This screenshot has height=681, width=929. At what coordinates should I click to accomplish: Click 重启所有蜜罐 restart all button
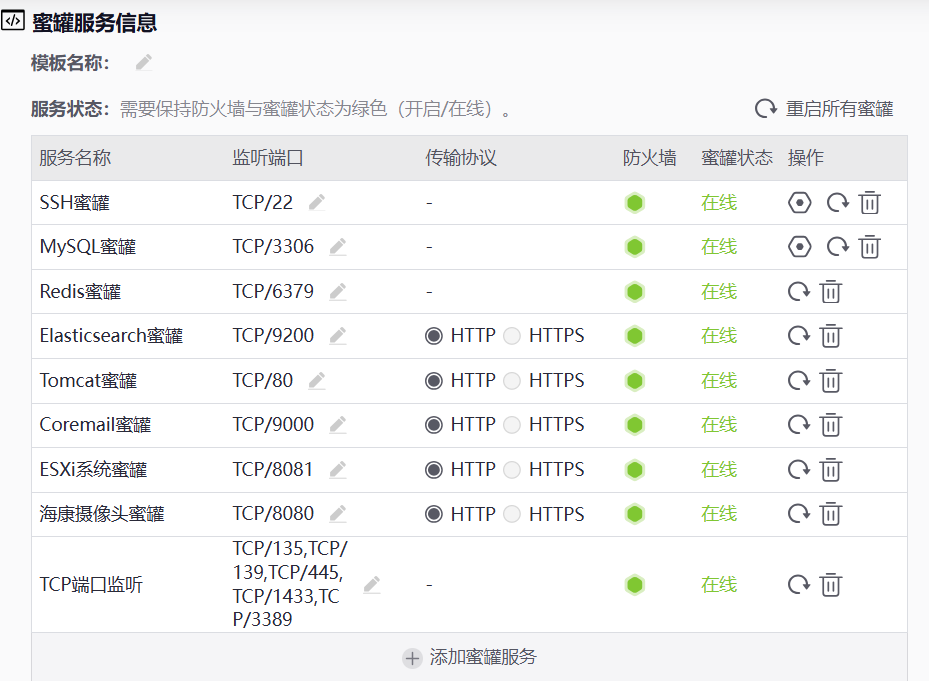click(824, 109)
